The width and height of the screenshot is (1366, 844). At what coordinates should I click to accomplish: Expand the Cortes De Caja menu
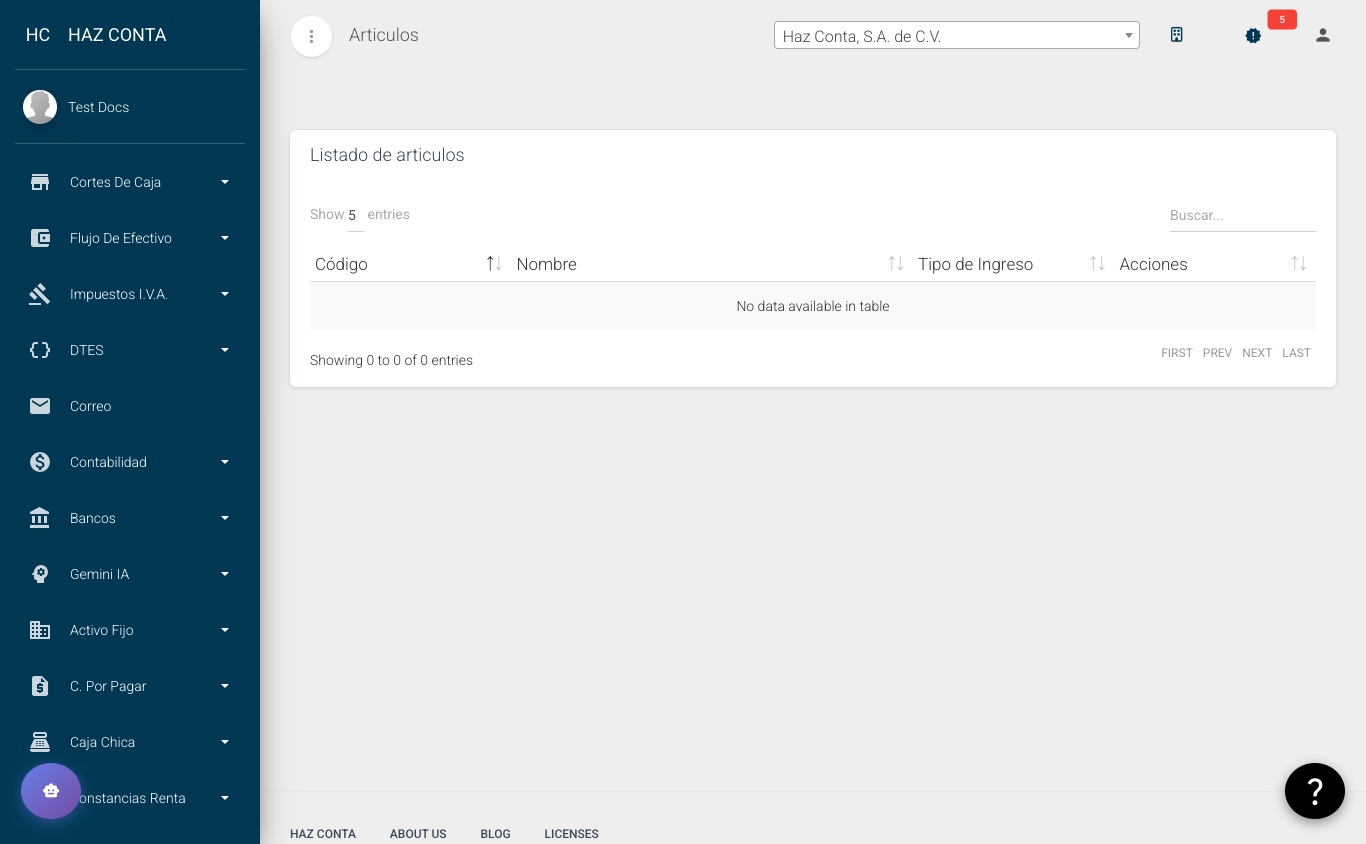click(115, 182)
